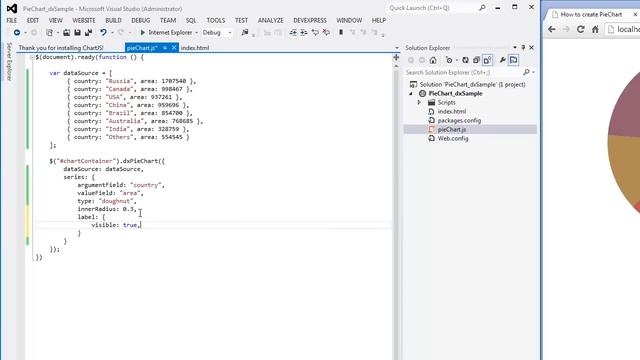Select pieChart.js in Solution Explorer
The image size is (640, 360).
451,129
